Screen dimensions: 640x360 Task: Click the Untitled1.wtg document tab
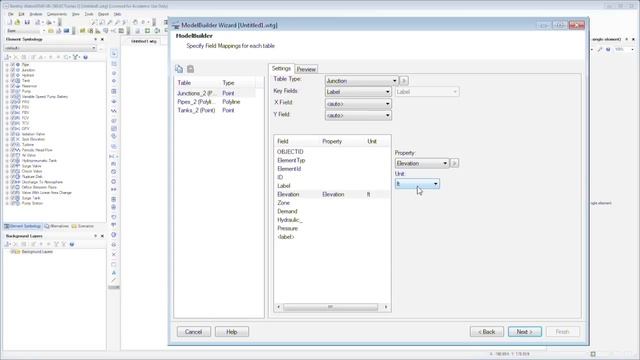144,41
